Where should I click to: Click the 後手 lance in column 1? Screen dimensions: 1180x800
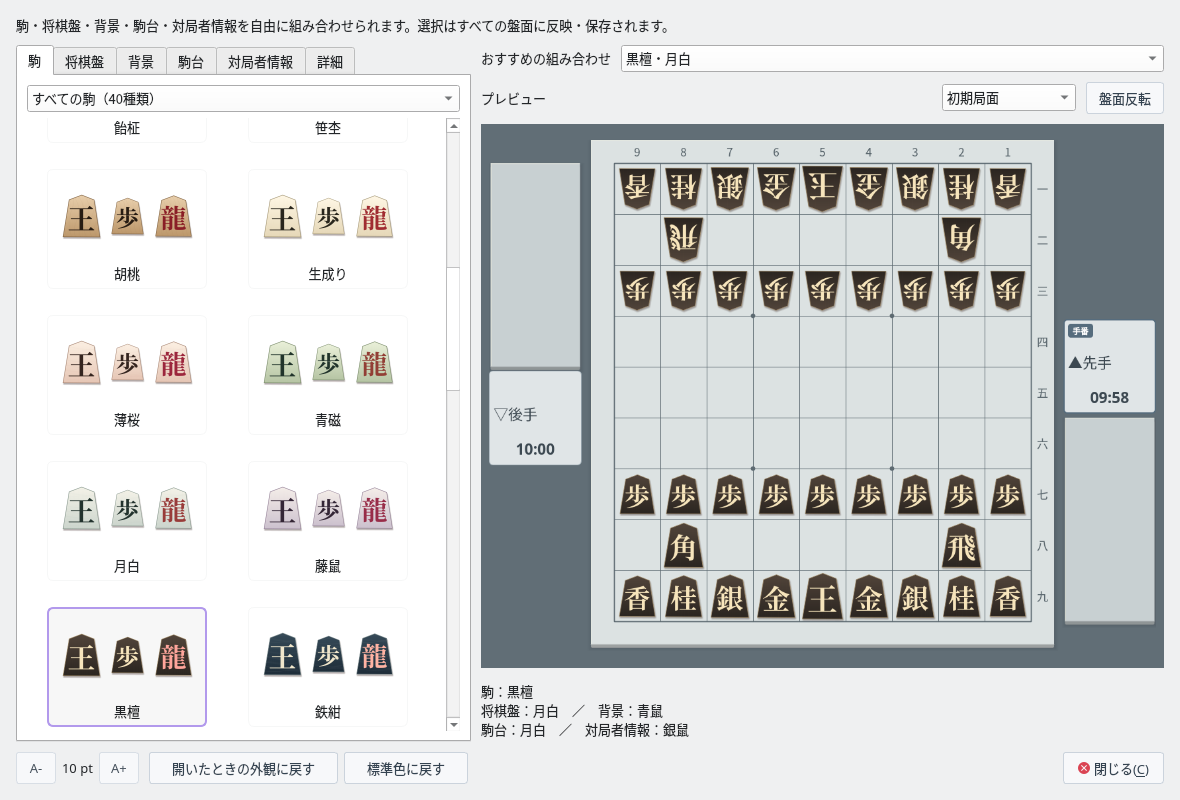[1007, 187]
